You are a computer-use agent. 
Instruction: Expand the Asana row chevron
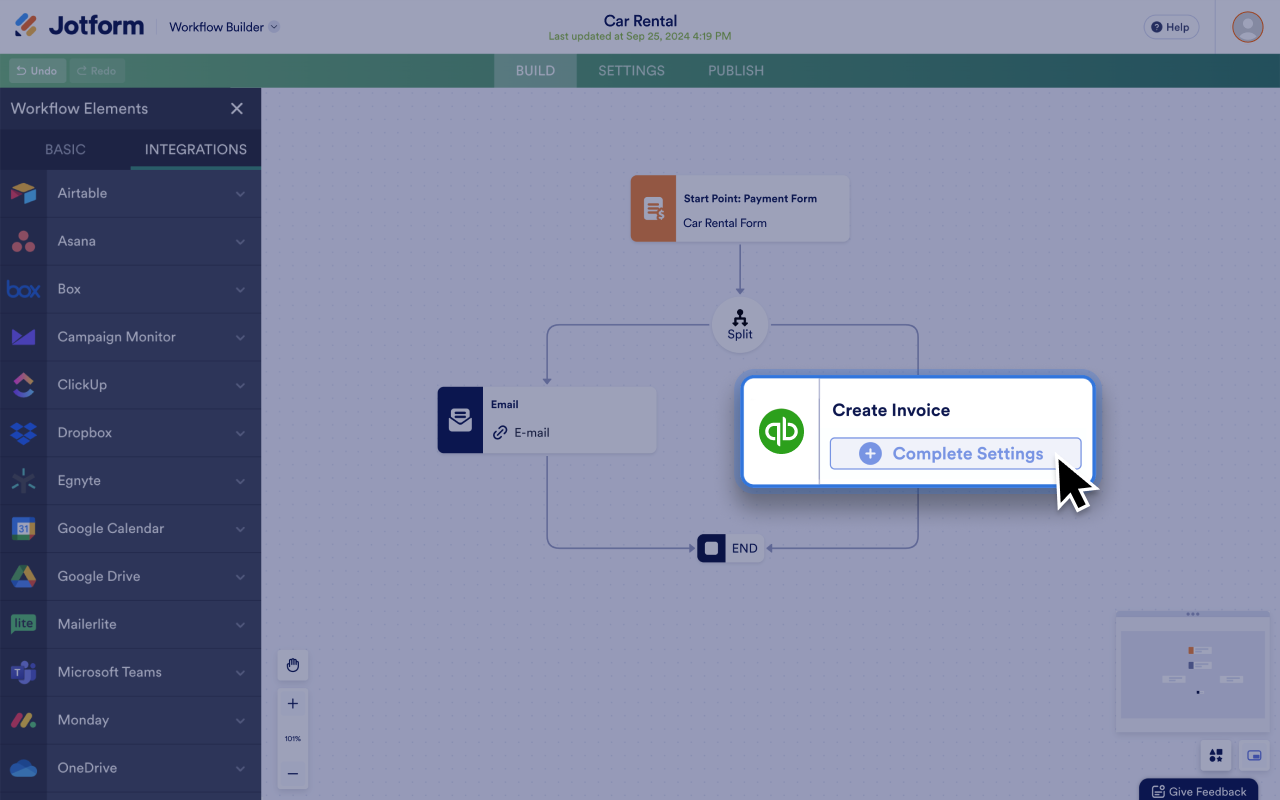coord(240,242)
